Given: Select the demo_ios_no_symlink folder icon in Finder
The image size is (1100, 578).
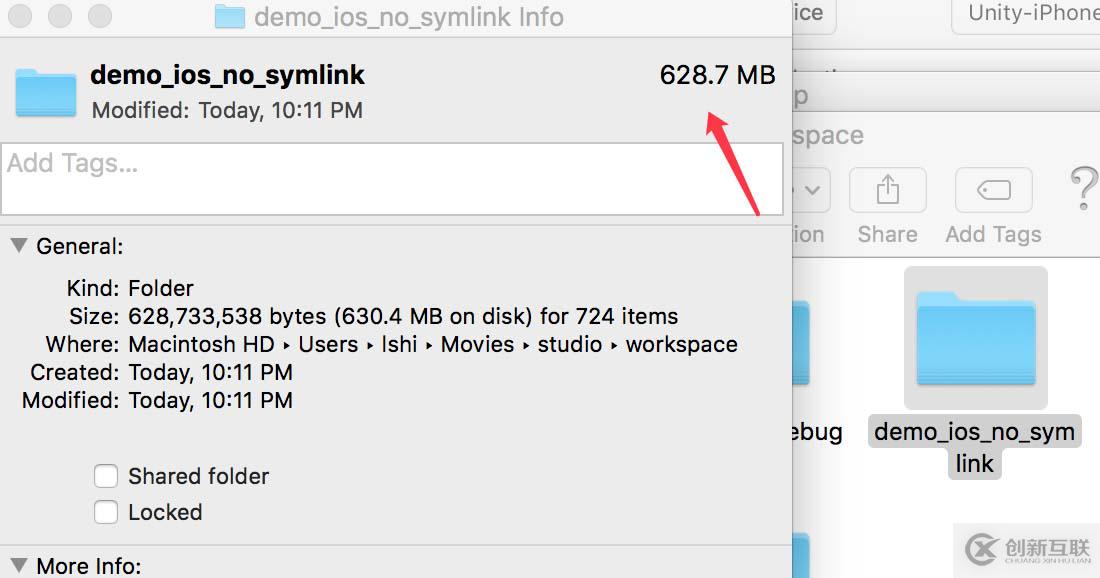Looking at the screenshot, I should pos(975,337).
